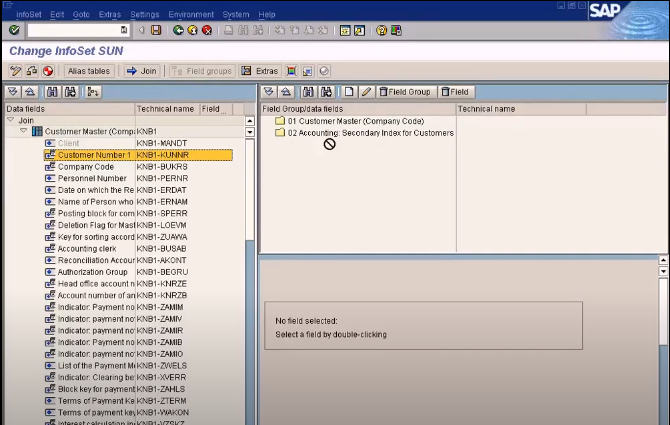Open the Edit menu
Screen dimensions: 670x425
click(x=57, y=15)
